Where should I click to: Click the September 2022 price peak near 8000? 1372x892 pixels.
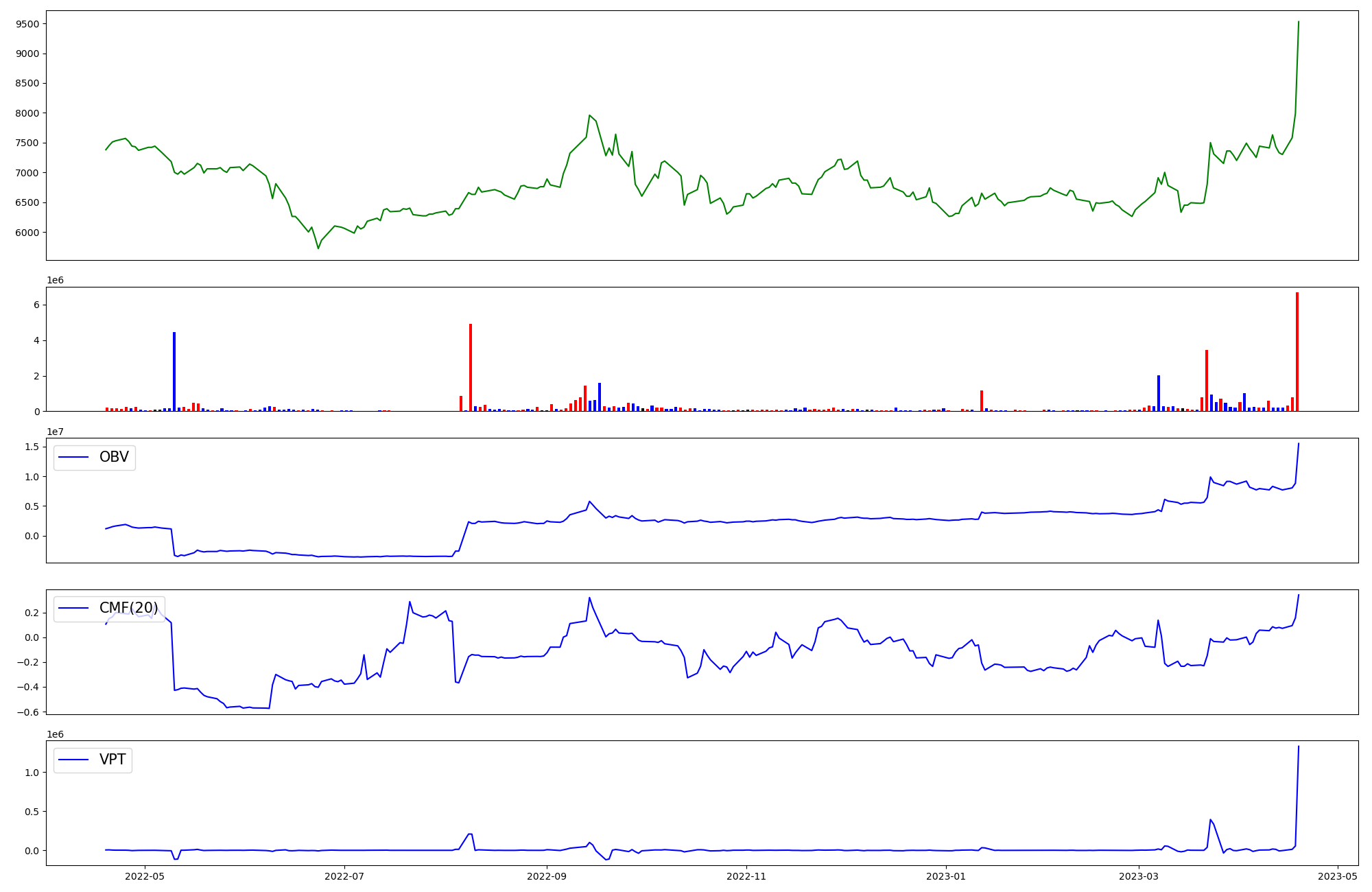click(x=589, y=115)
